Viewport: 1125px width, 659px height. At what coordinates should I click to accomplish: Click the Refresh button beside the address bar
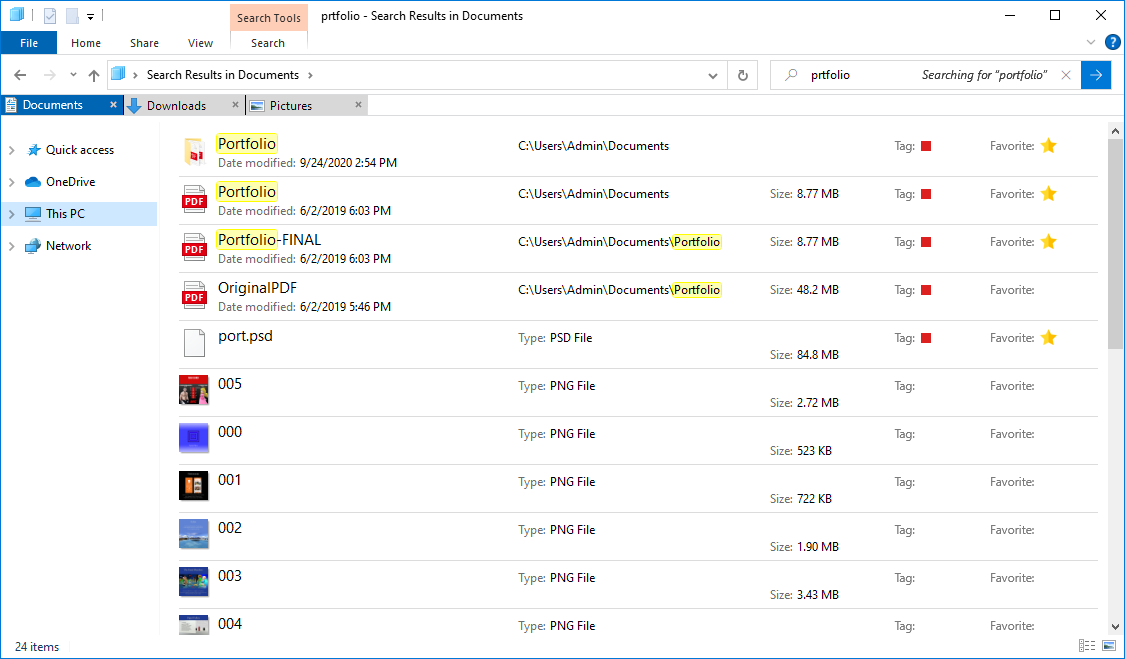[742, 75]
